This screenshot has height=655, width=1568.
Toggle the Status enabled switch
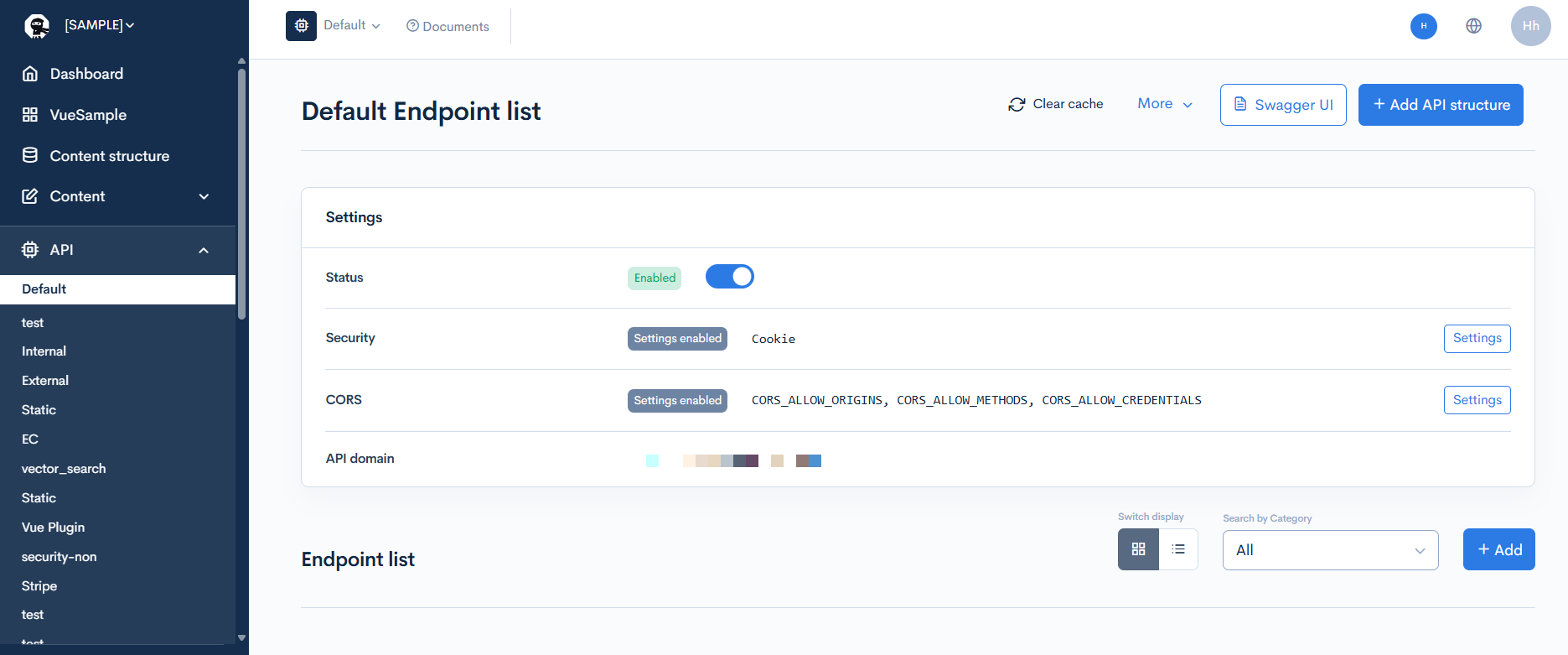coord(729,277)
